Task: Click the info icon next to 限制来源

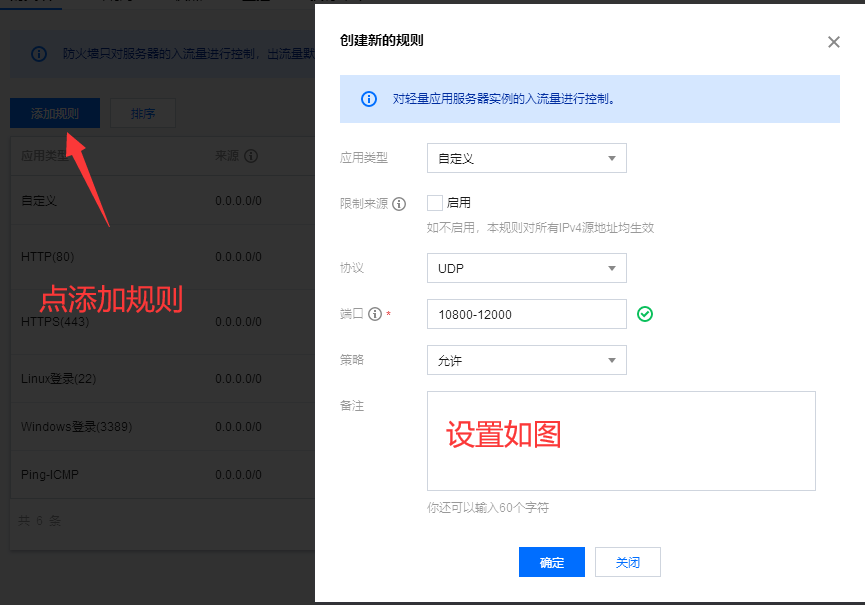Action: click(399, 204)
